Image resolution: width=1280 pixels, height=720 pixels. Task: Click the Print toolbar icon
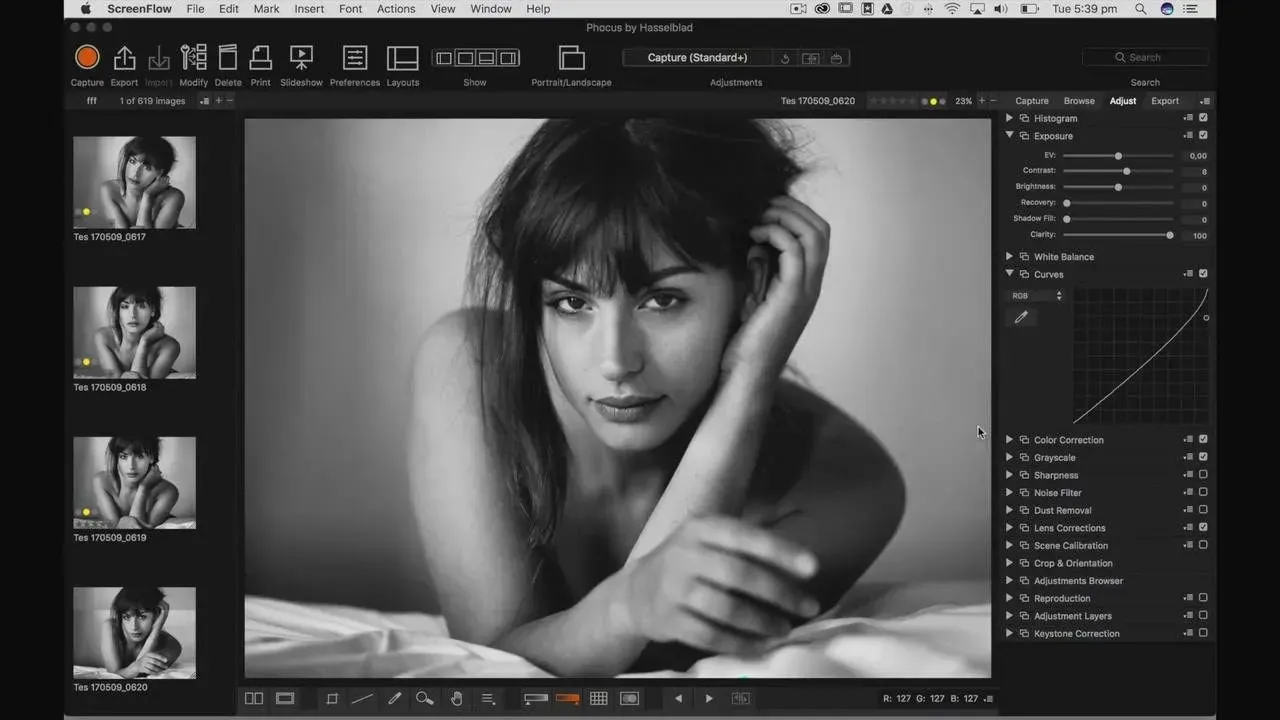(261, 57)
